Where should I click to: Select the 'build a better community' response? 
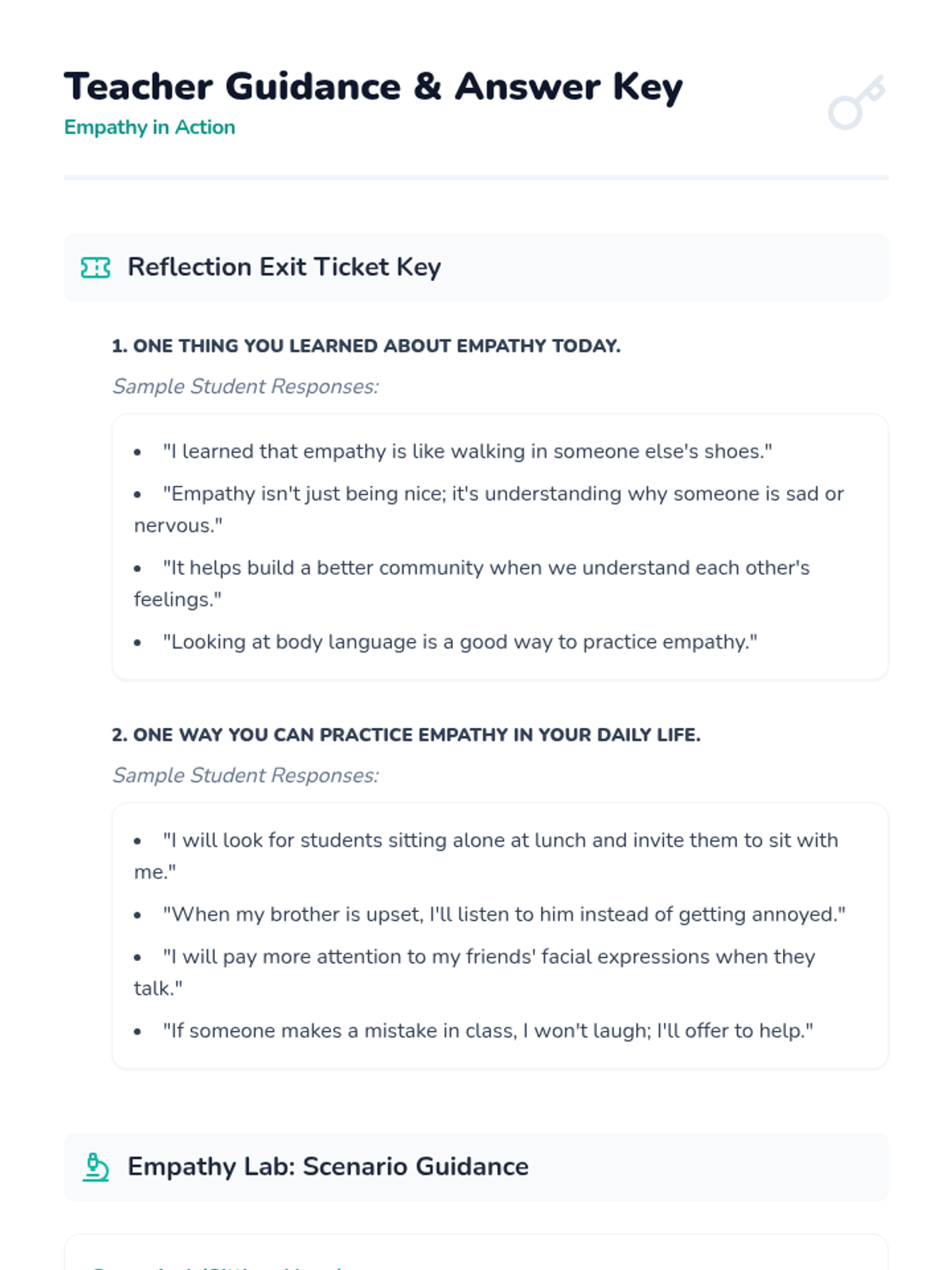tap(486, 568)
